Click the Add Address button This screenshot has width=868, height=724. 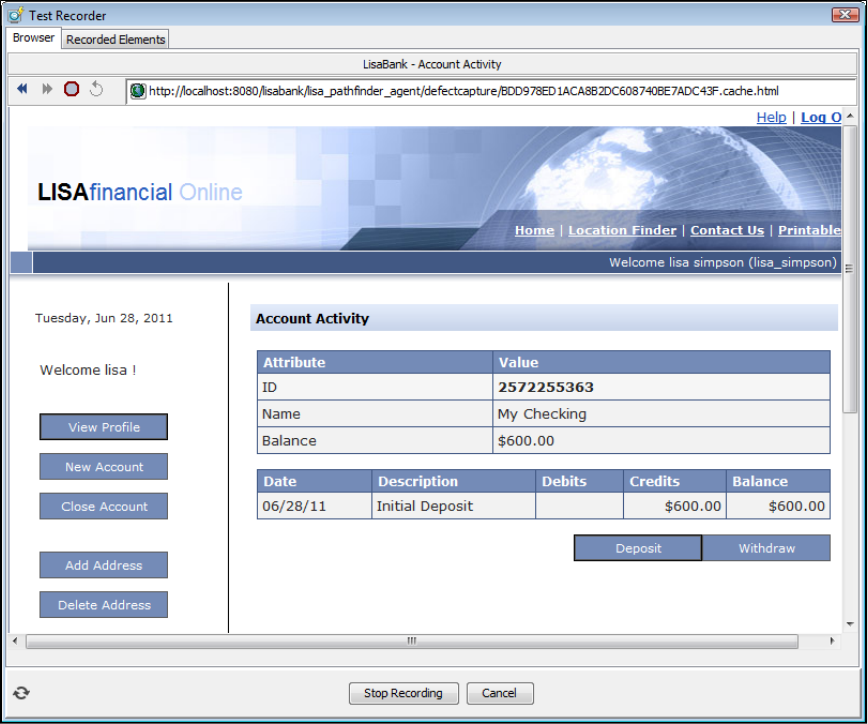[x=104, y=565]
